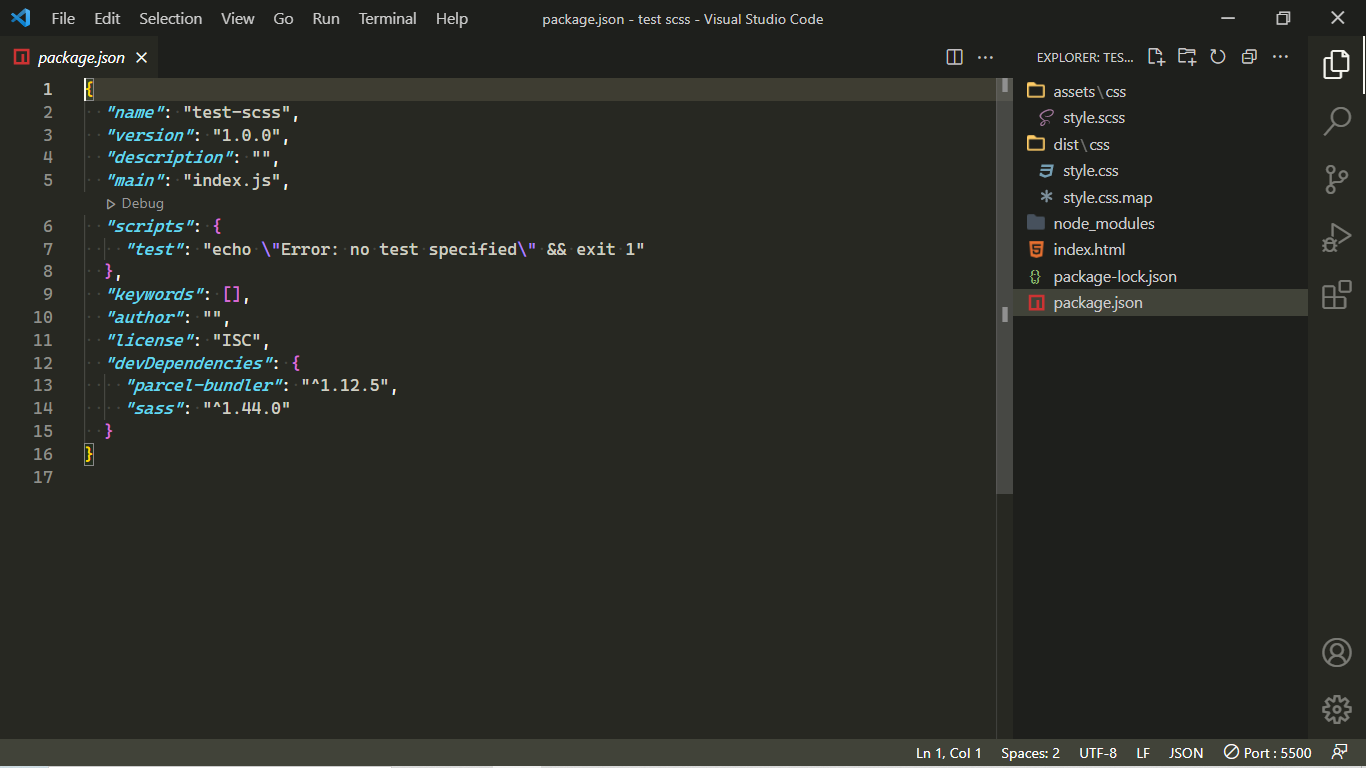This screenshot has height=768, width=1368.
Task: Click the "parcel-bundler" key in editor
Action: click(x=204, y=386)
